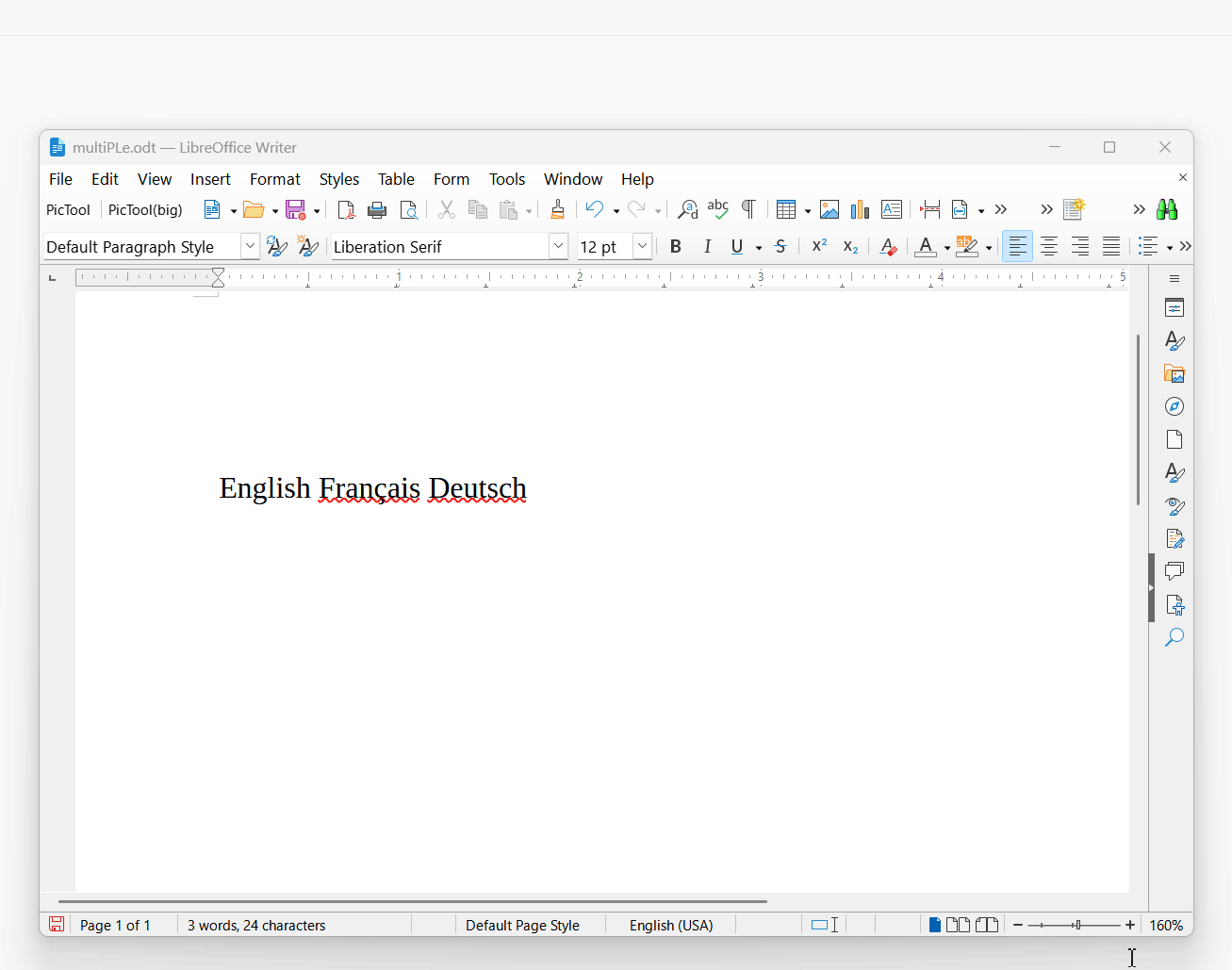The height and width of the screenshot is (970, 1232).
Task: Open the Navigator compass sidebar icon
Action: coord(1175,406)
